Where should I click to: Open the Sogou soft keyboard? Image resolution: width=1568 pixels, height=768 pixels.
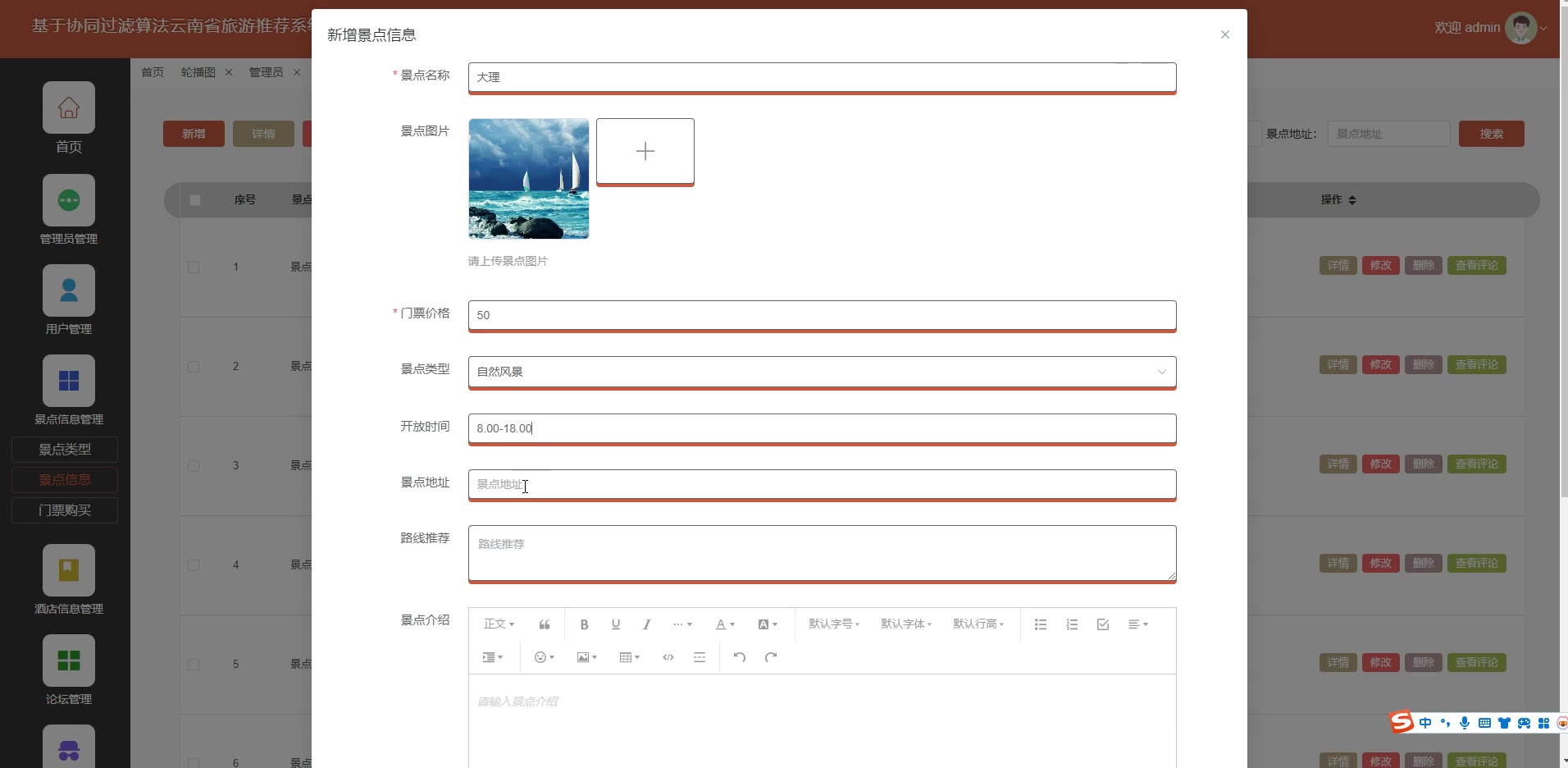pyautogui.click(x=1484, y=723)
